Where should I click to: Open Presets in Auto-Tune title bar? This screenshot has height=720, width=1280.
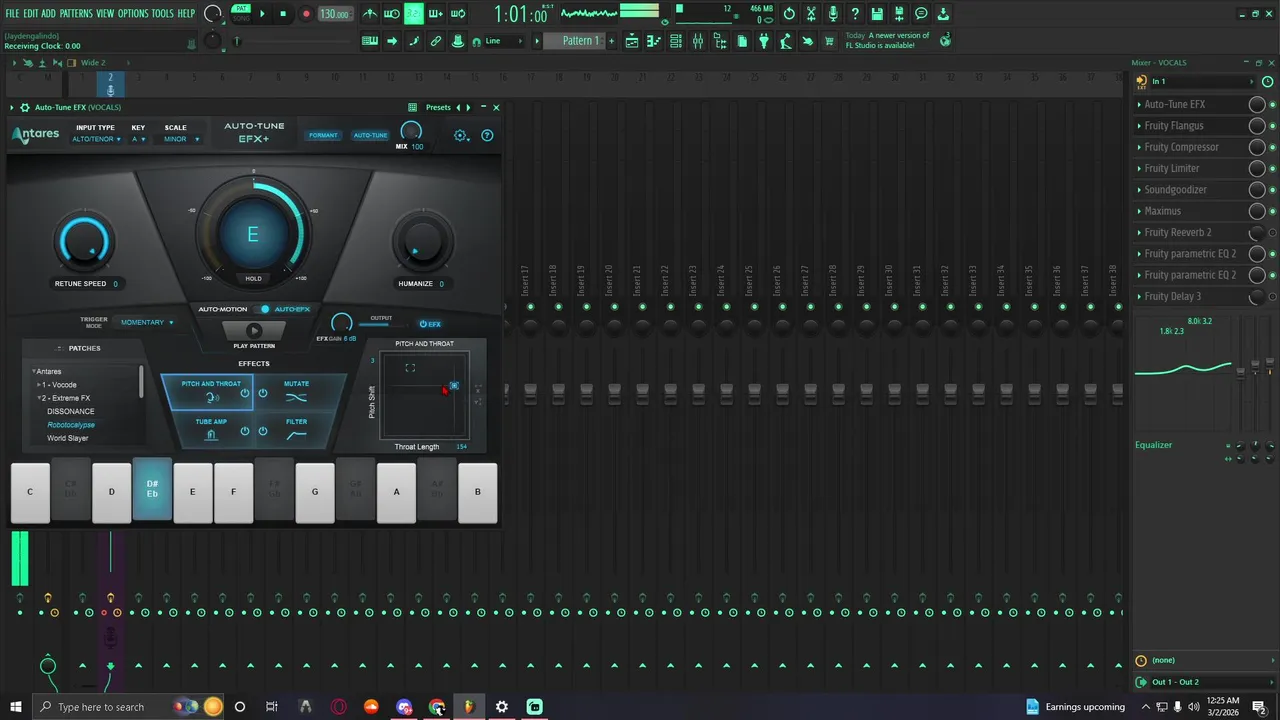point(438,107)
